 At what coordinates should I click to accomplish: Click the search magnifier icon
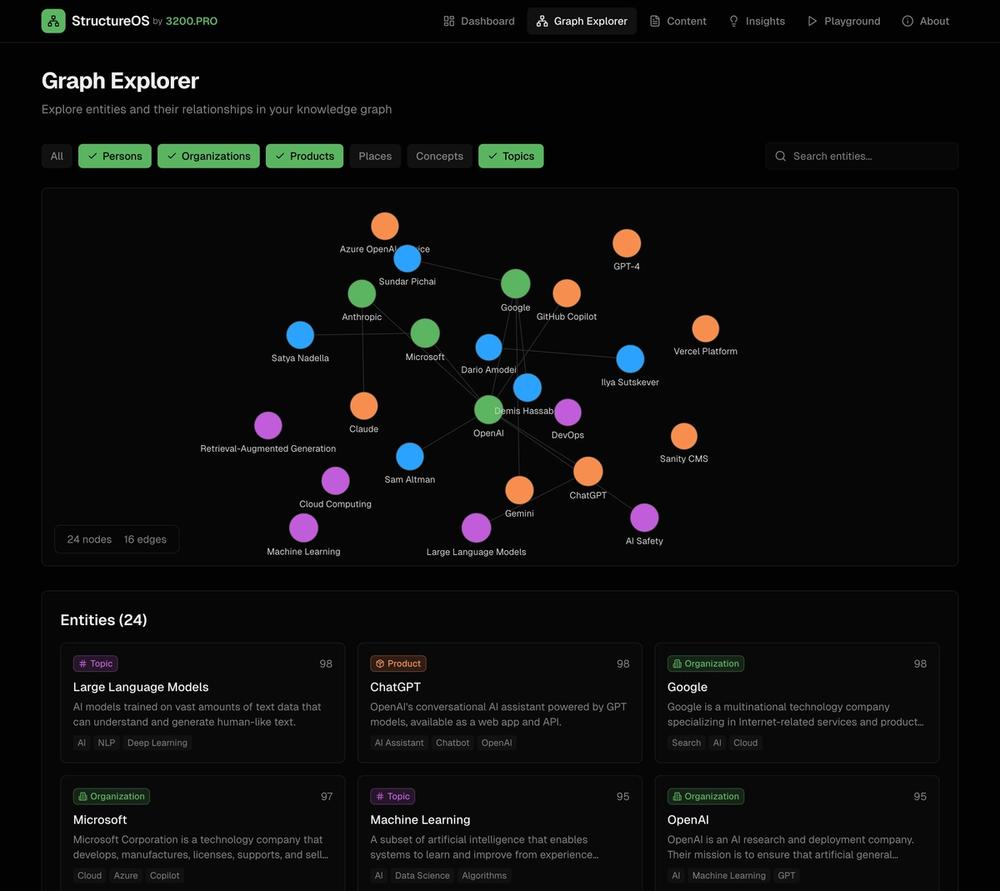(x=780, y=156)
